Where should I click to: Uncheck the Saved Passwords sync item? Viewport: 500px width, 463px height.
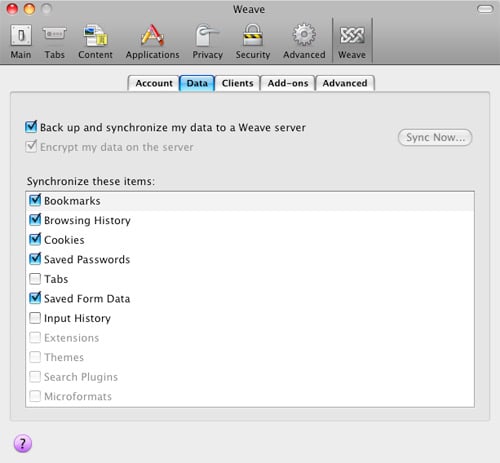click(x=35, y=259)
